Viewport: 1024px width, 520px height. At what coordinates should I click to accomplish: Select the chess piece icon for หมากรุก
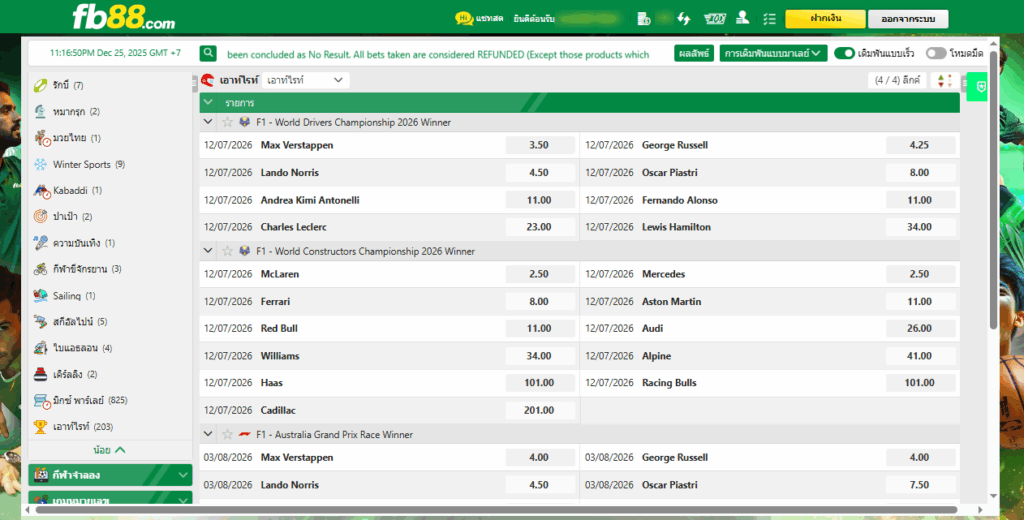coord(40,111)
